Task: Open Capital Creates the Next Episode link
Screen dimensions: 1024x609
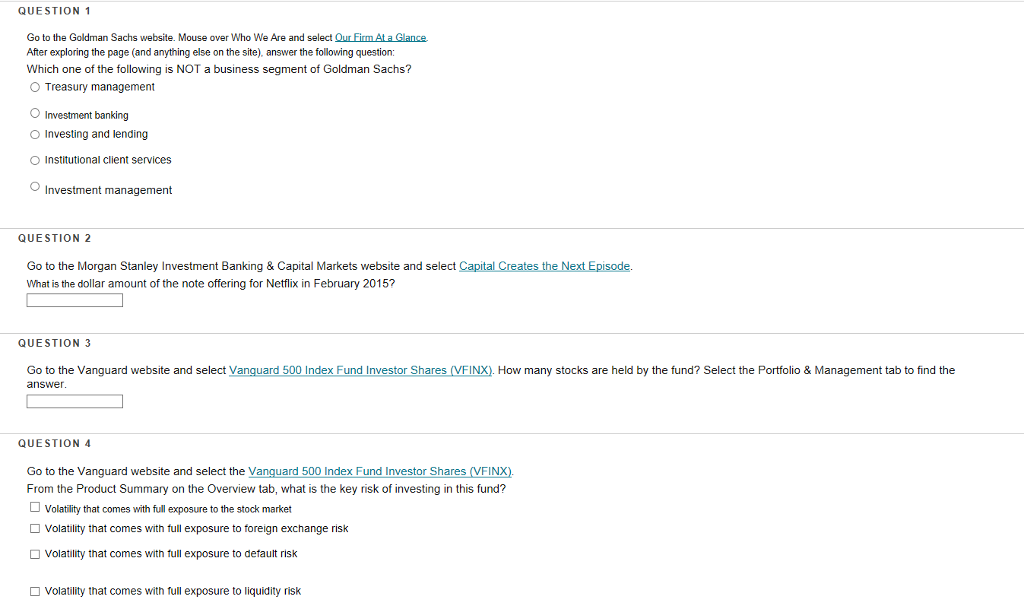Action: (545, 266)
